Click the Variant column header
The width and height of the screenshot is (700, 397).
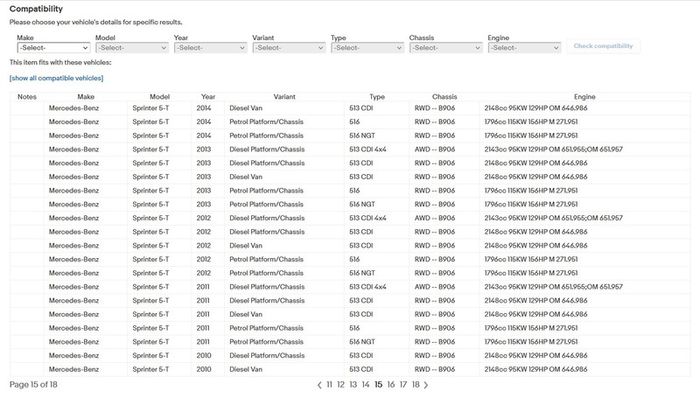click(x=284, y=96)
